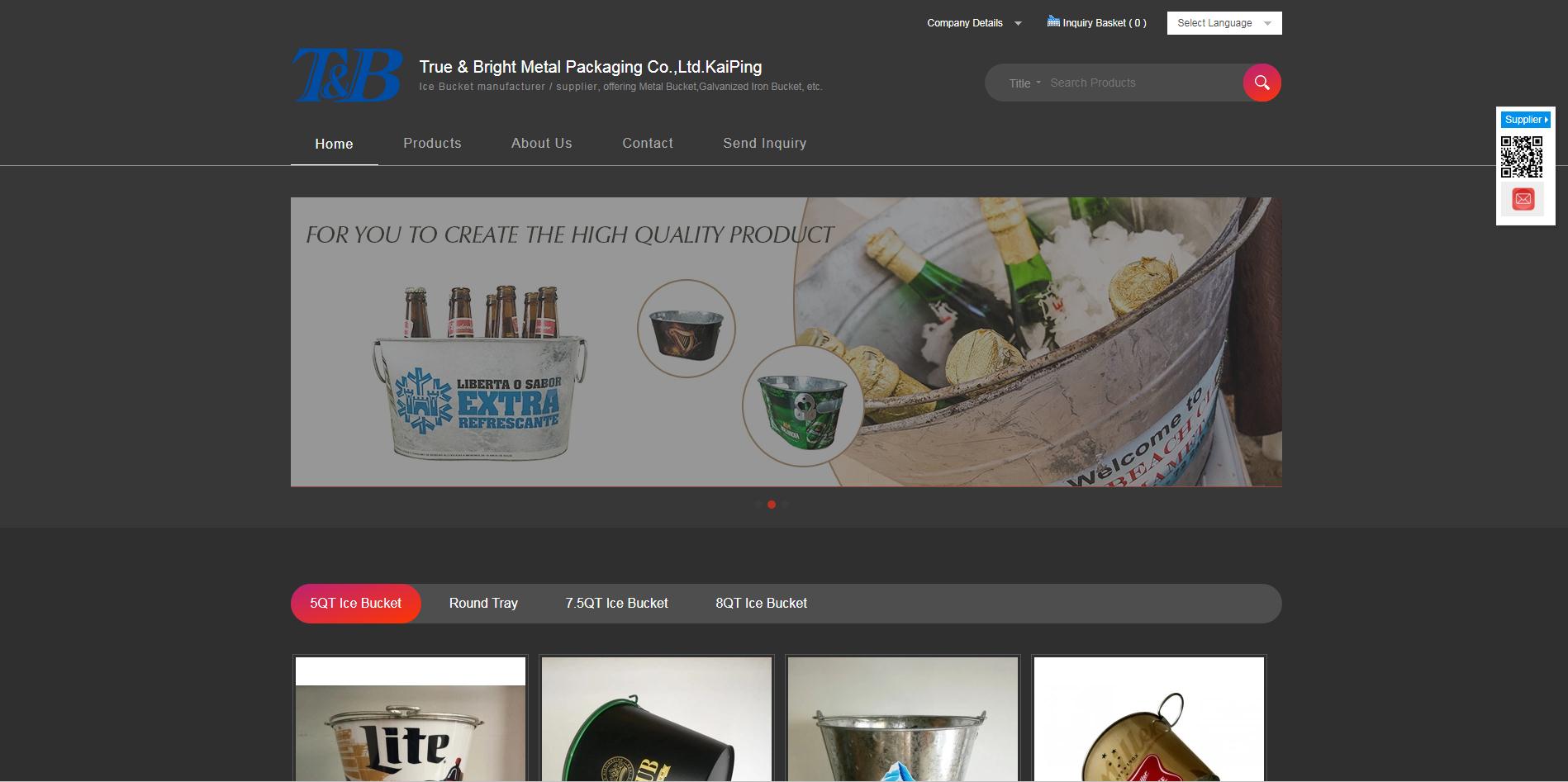Select the active red carousel dot
The width and height of the screenshot is (1568, 782).
[x=772, y=505]
